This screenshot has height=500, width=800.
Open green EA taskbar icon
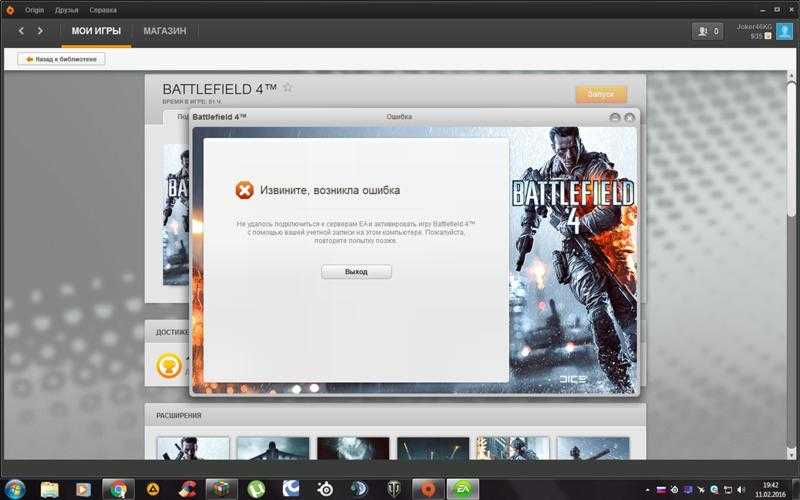463,489
